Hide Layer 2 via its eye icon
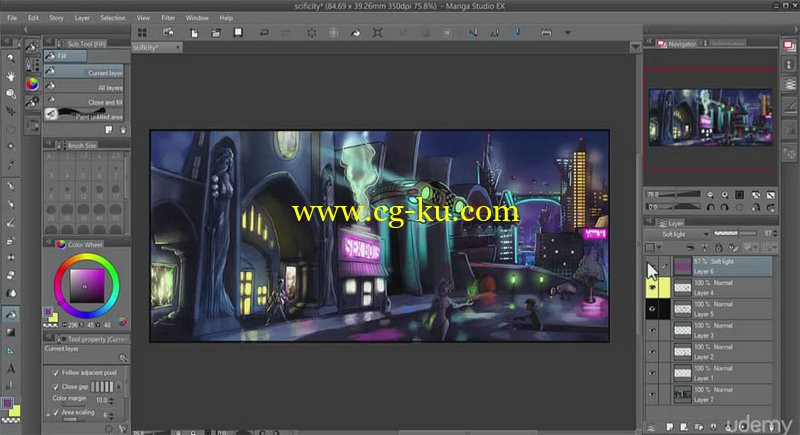 point(652,352)
